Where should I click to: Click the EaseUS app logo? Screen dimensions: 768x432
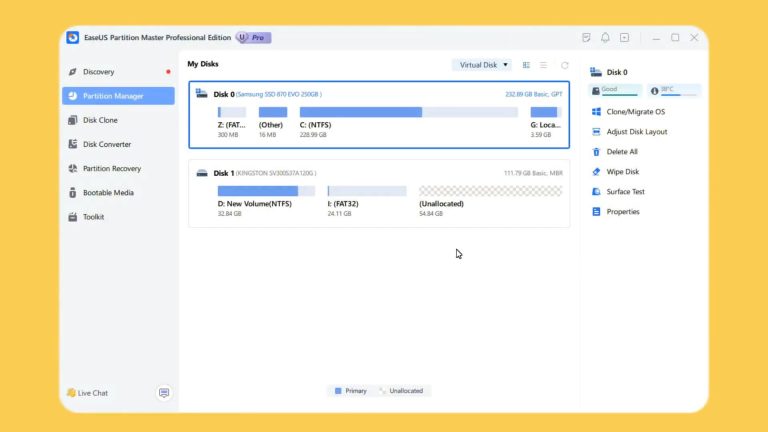72,37
